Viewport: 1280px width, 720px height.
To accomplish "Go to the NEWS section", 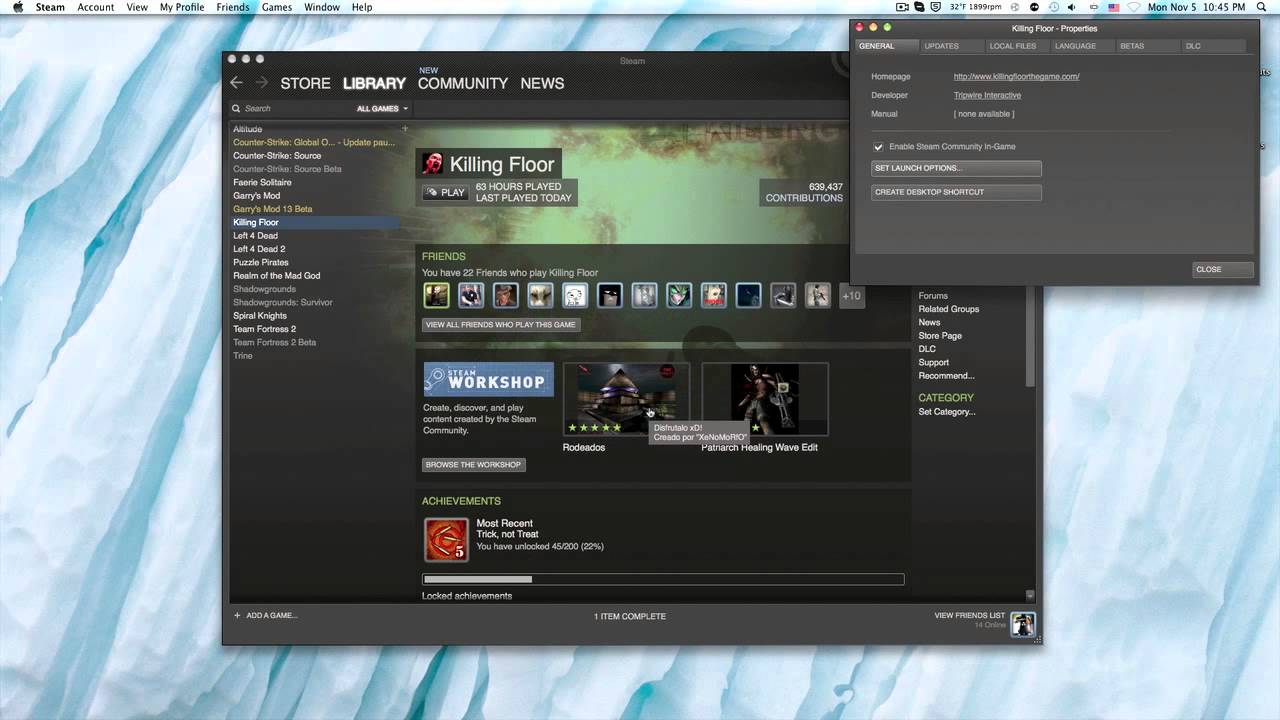I will coord(542,83).
